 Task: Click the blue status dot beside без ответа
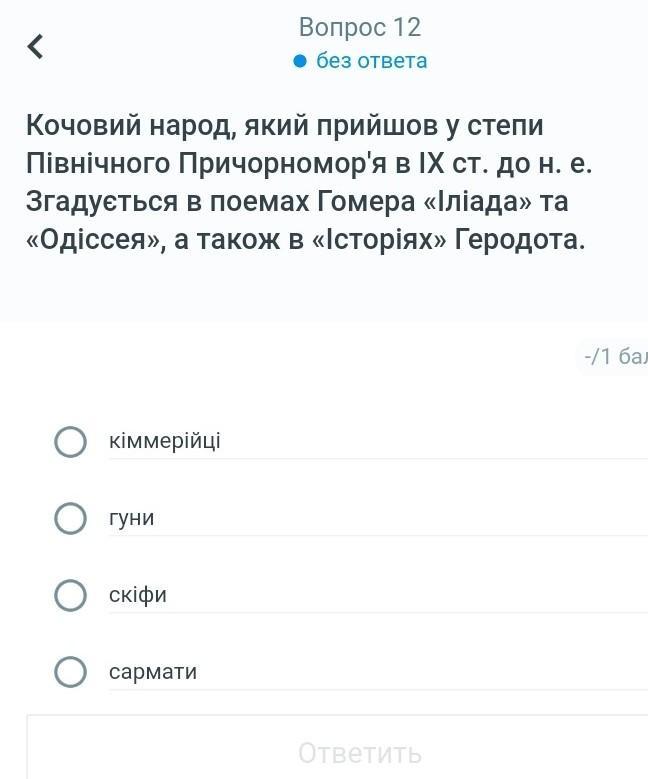coord(299,62)
